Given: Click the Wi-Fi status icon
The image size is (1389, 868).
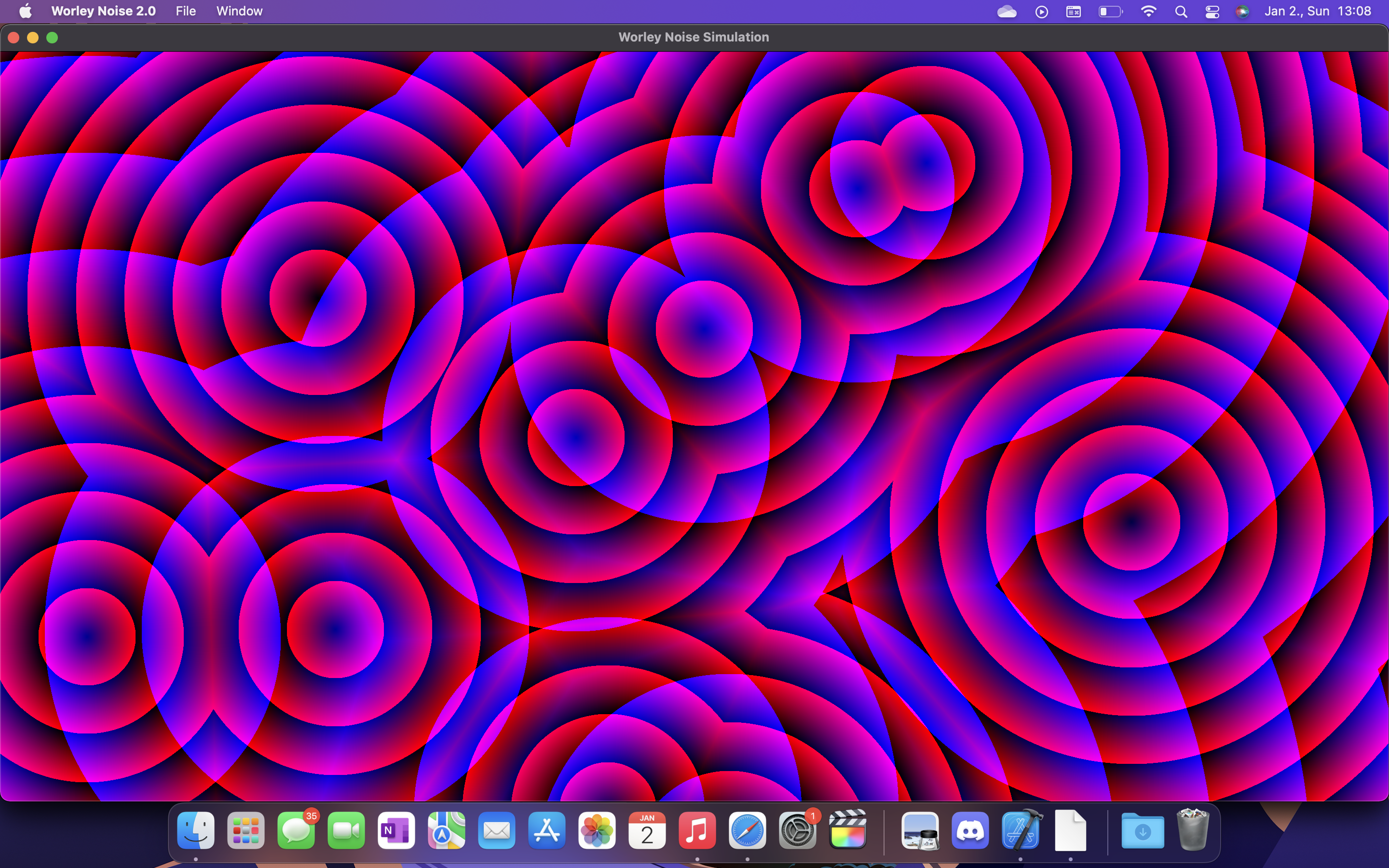Looking at the screenshot, I should (1148, 12).
